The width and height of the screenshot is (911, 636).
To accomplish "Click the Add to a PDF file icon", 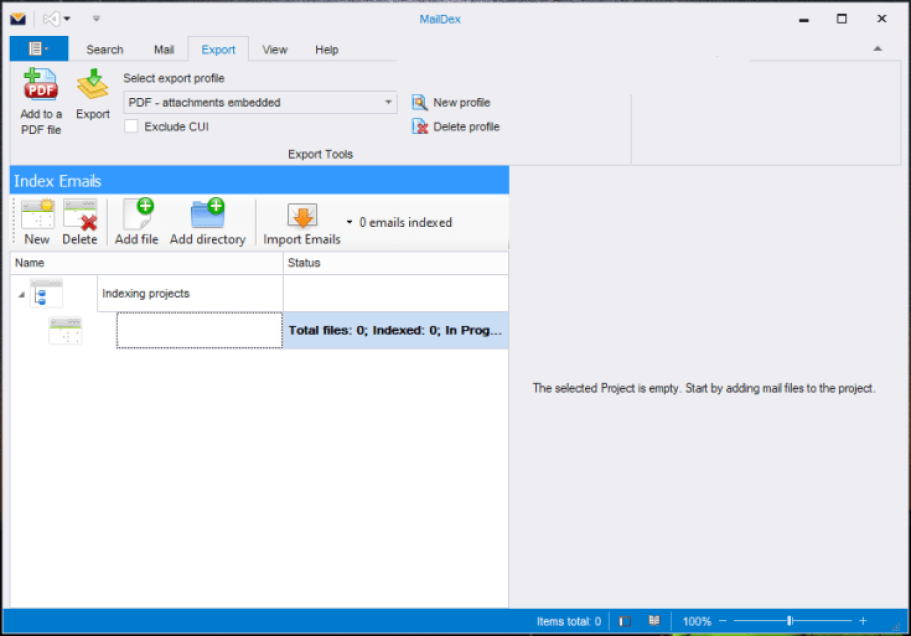I will click(x=40, y=85).
